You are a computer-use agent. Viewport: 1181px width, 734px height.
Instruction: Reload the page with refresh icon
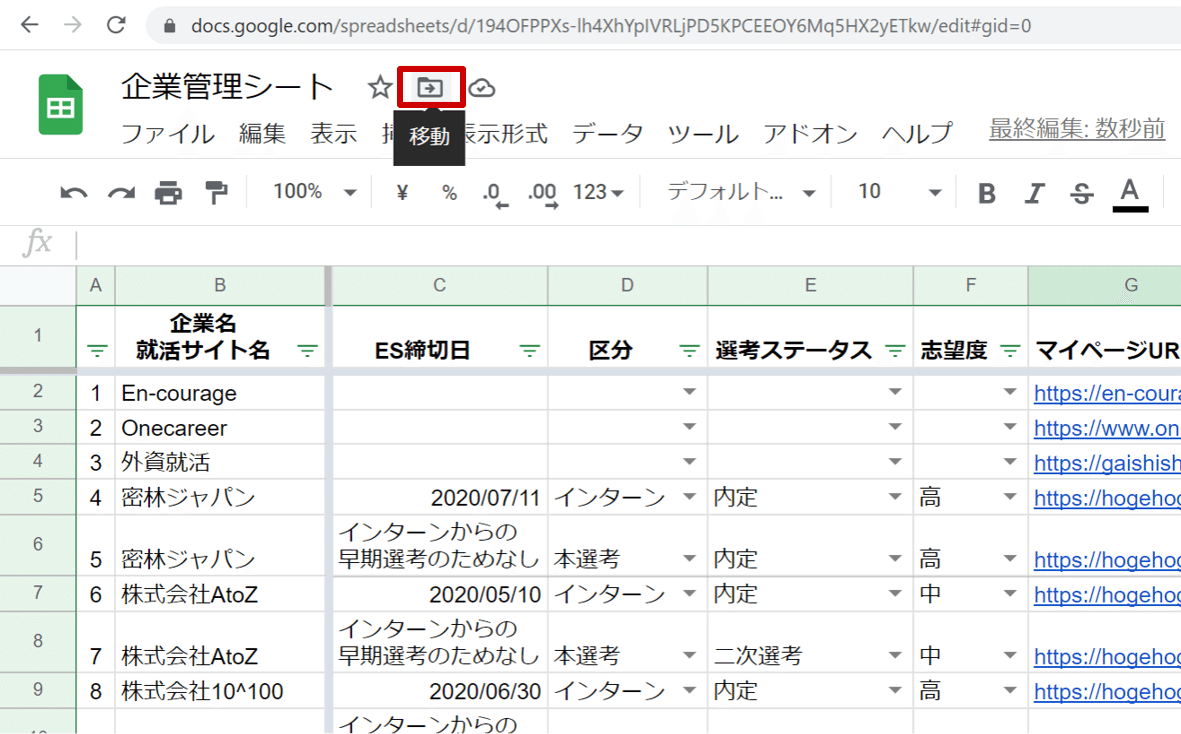pyautogui.click(x=116, y=25)
